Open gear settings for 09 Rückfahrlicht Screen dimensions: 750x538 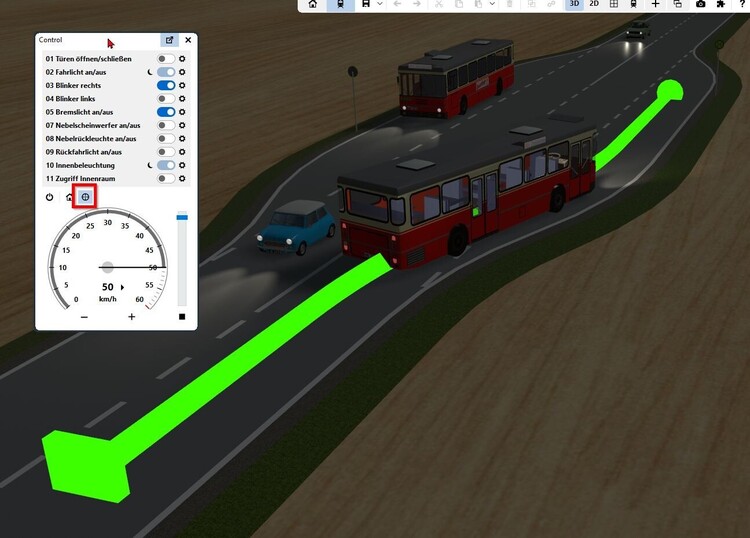pos(182,152)
